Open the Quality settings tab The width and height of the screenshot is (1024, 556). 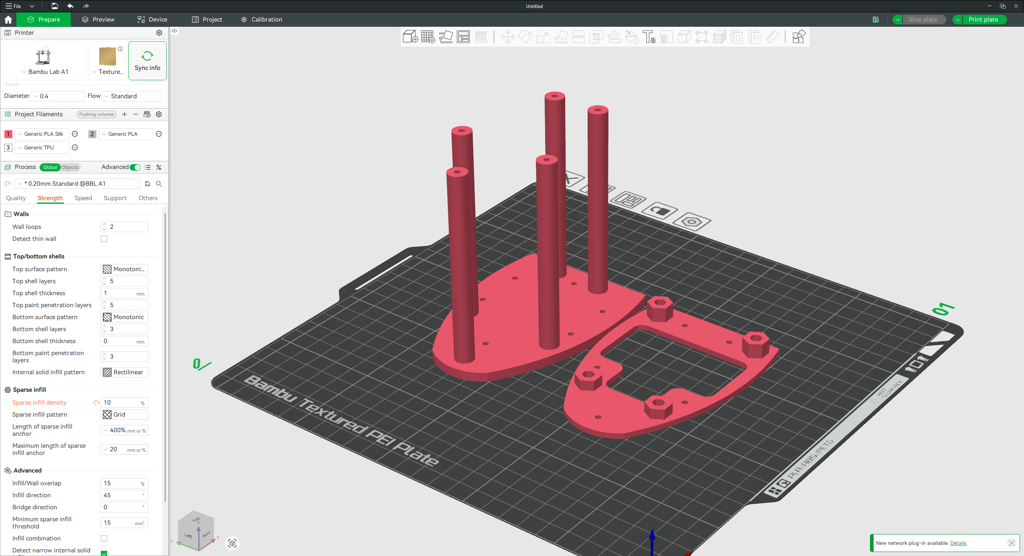[16, 198]
